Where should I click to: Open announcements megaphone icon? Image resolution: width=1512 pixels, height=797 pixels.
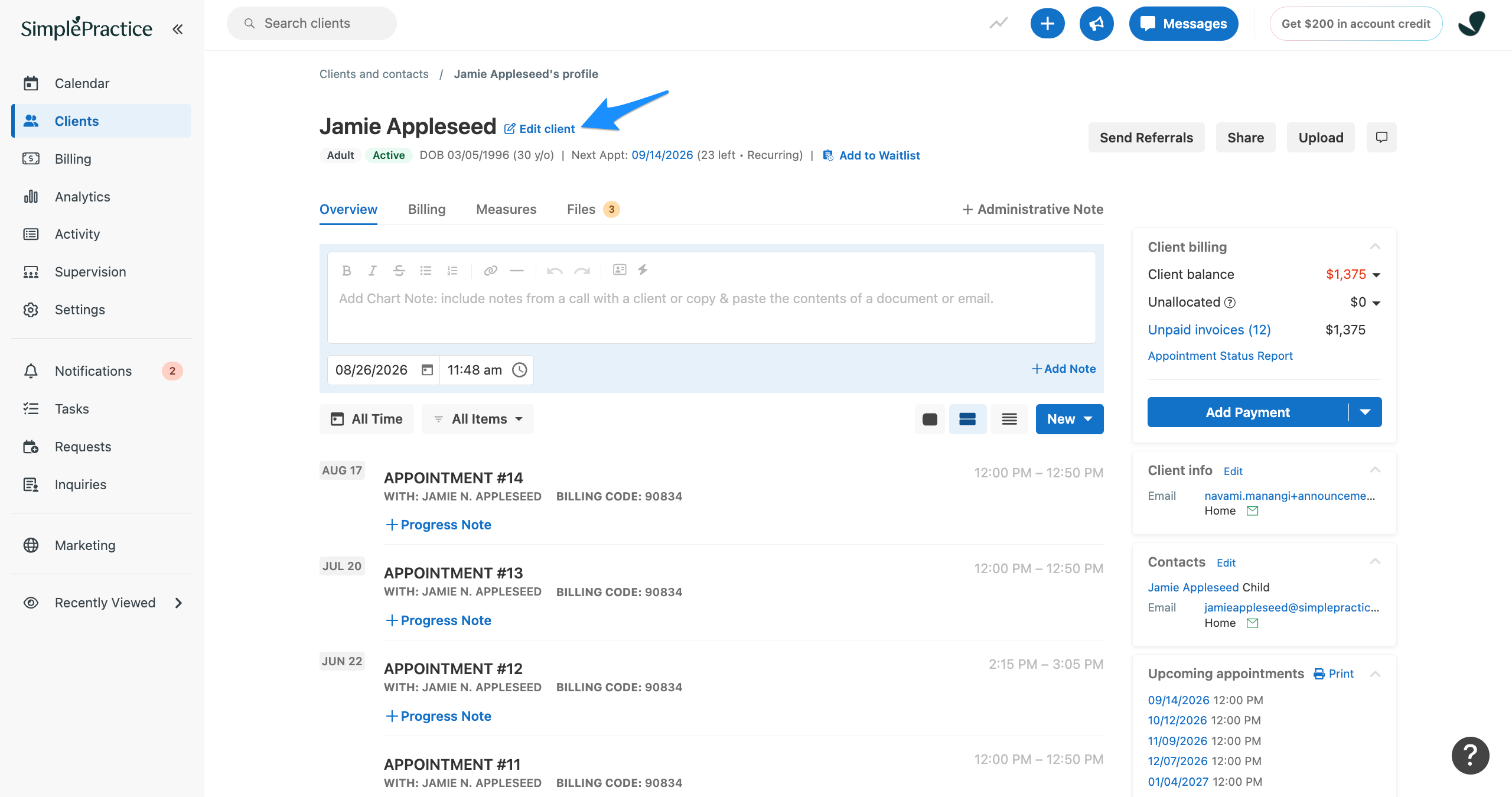point(1096,24)
